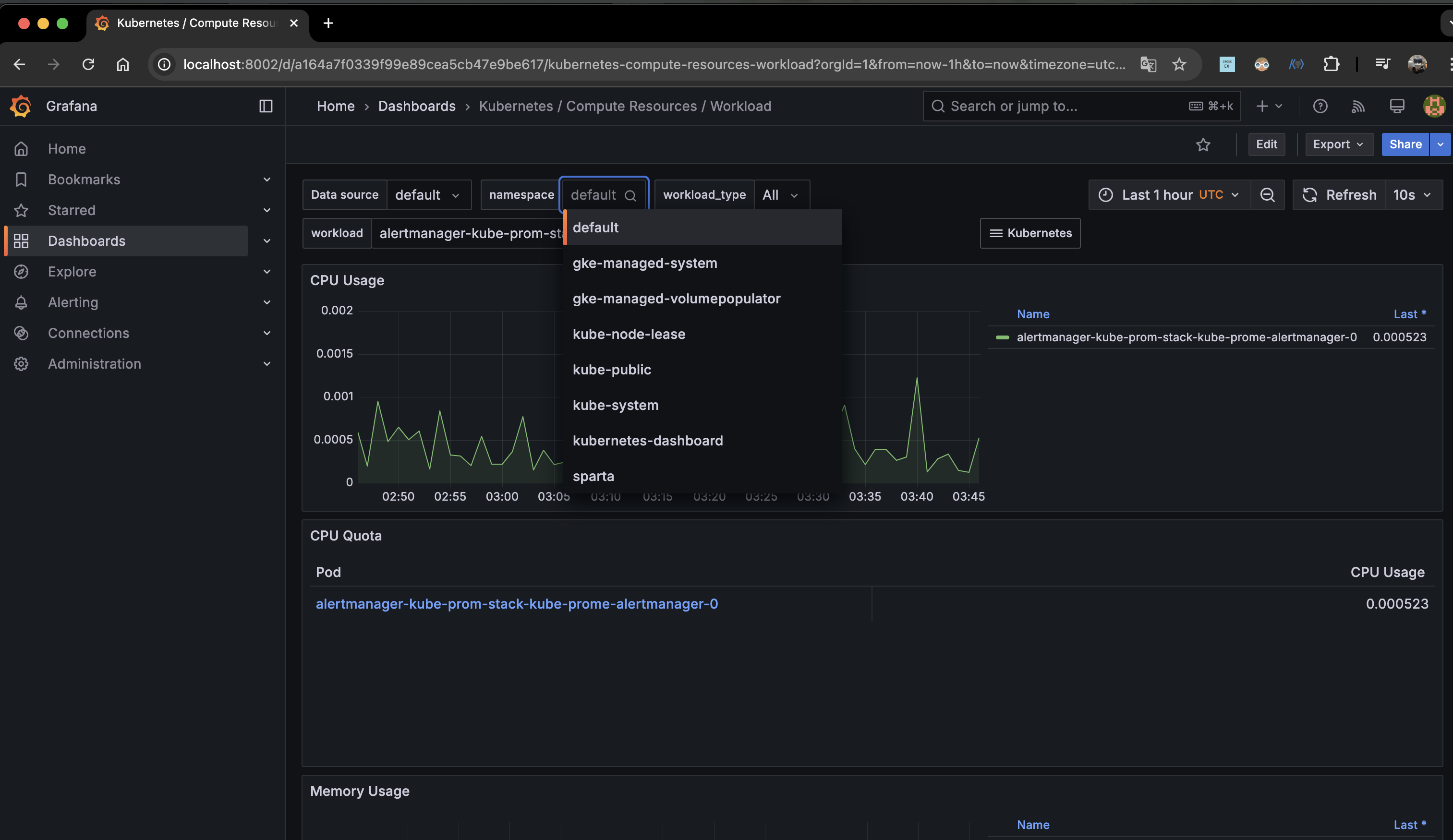Sort CPU Usage legend by Name
Screen dimensions: 1453x840
point(1033,314)
